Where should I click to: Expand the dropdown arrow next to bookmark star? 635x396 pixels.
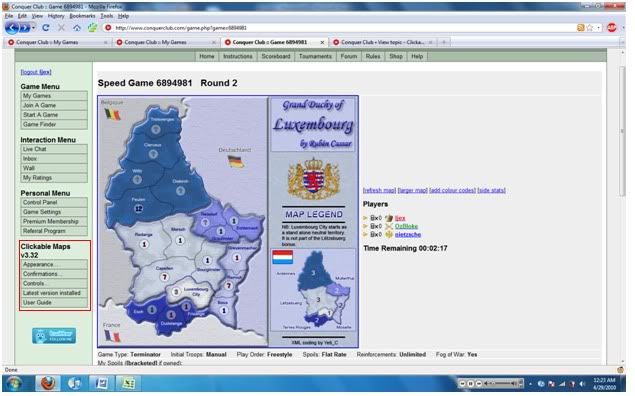pos(599,28)
